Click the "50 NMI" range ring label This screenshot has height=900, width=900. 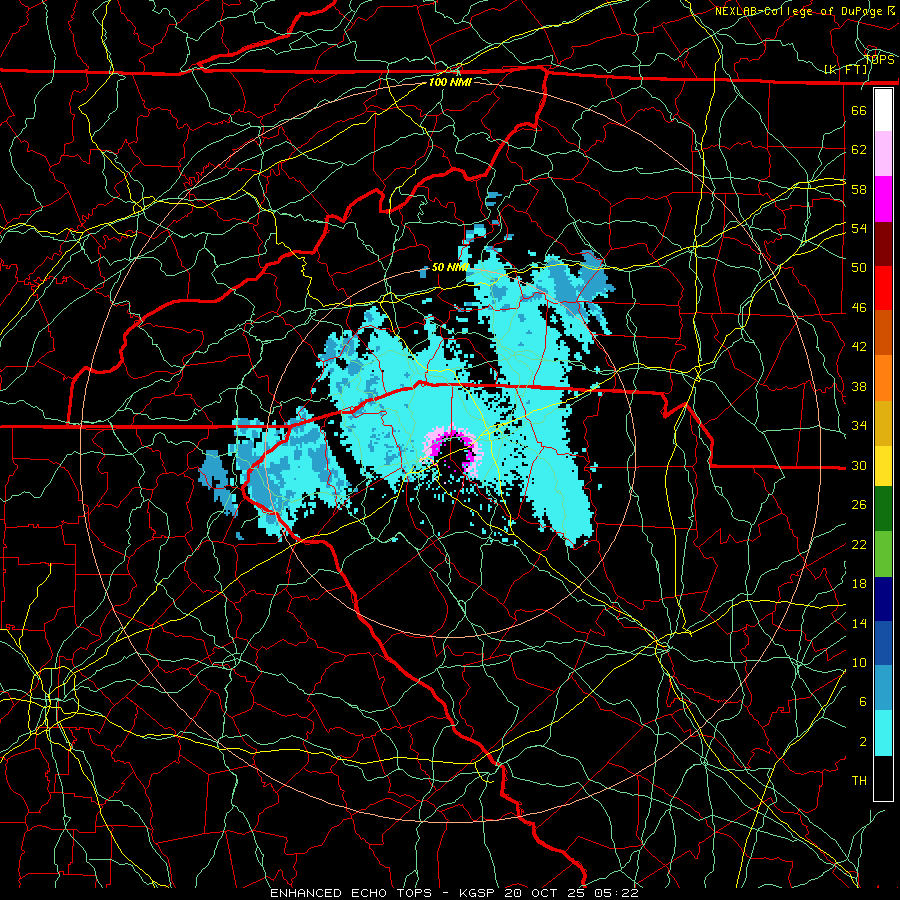tap(450, 267)
